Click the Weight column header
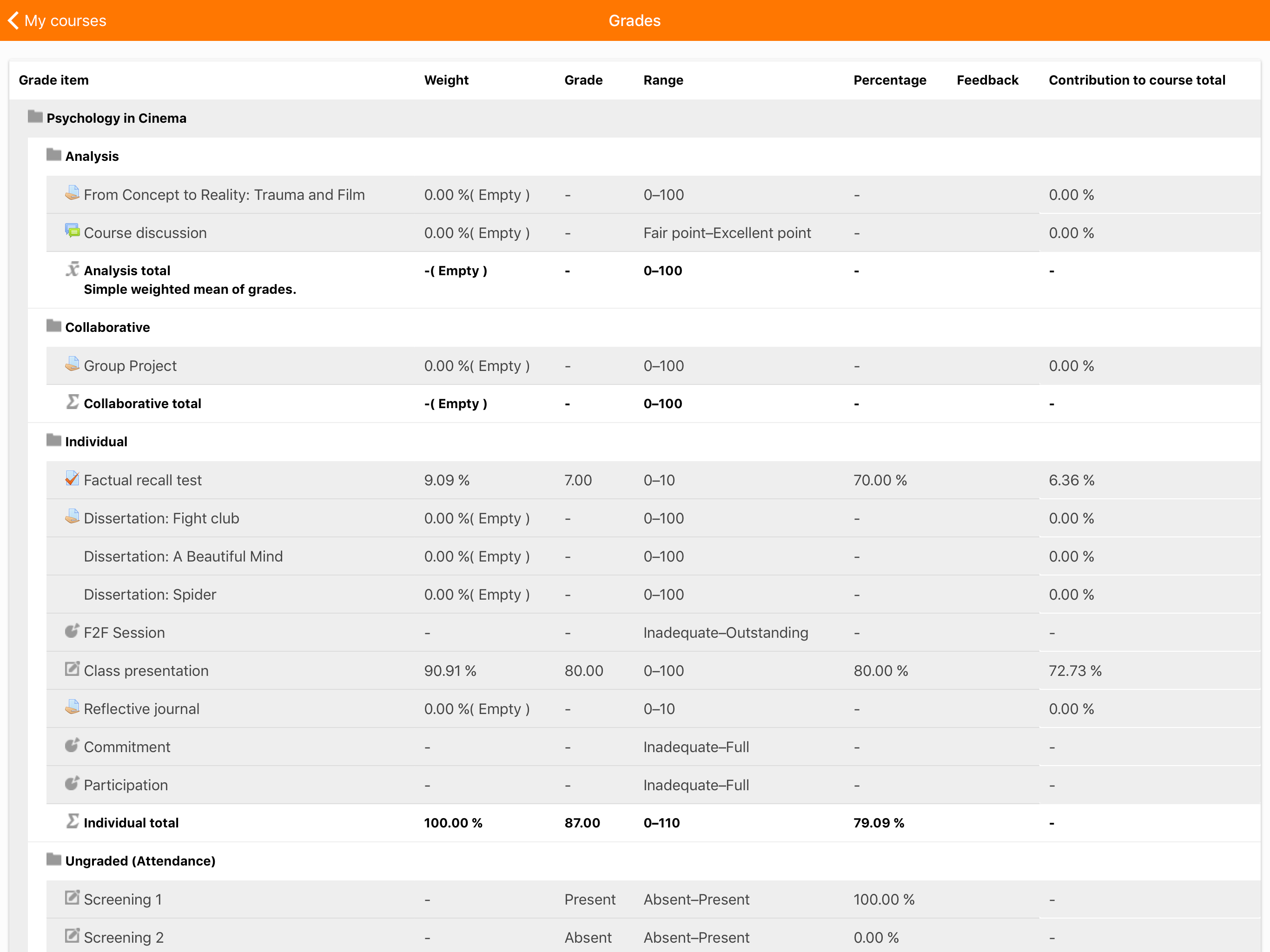Image resolution: width=1270 pixels, height=952 pixels. (446, 80)
